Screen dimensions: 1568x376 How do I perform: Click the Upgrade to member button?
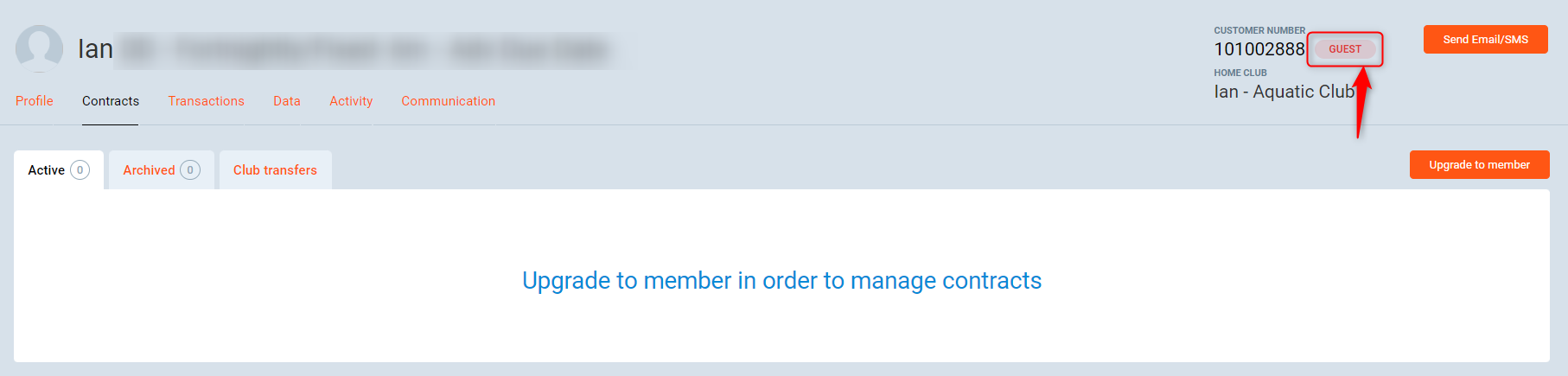(1479, 165)
